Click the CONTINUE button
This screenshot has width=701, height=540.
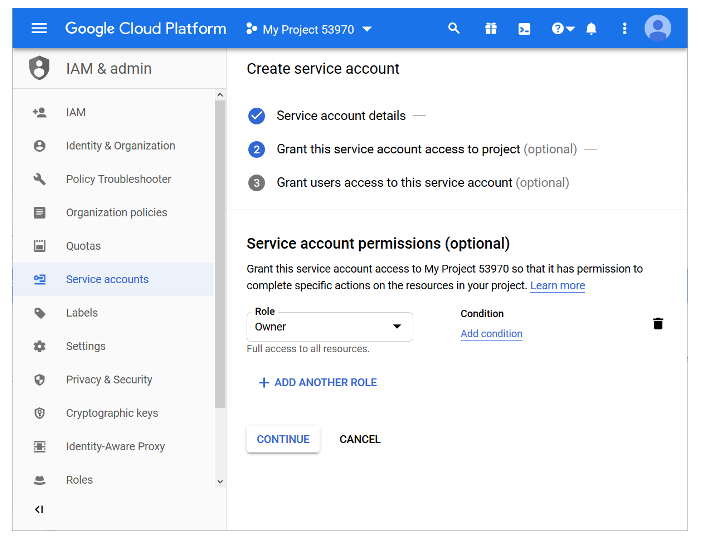point(283,439)
